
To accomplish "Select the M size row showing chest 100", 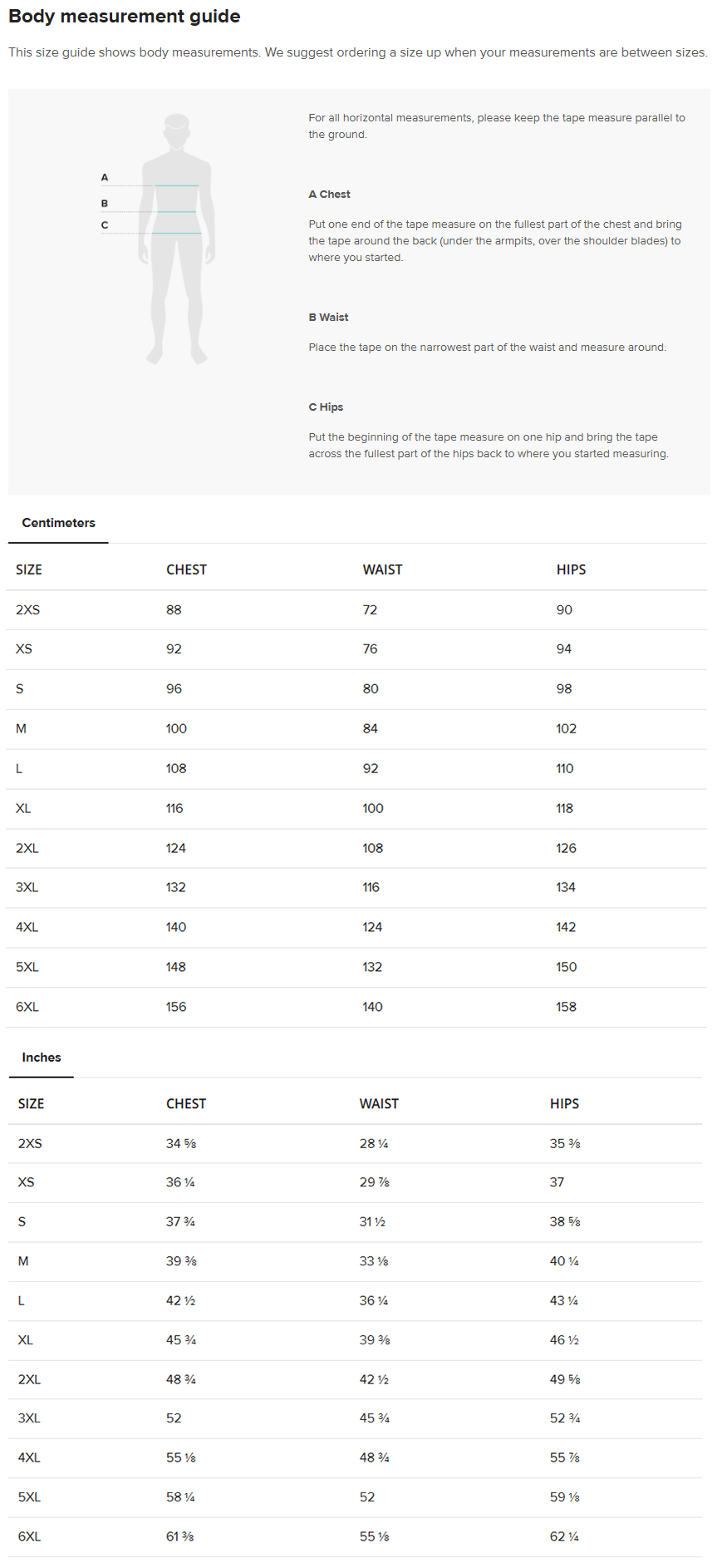I will (x=356, y=729).
